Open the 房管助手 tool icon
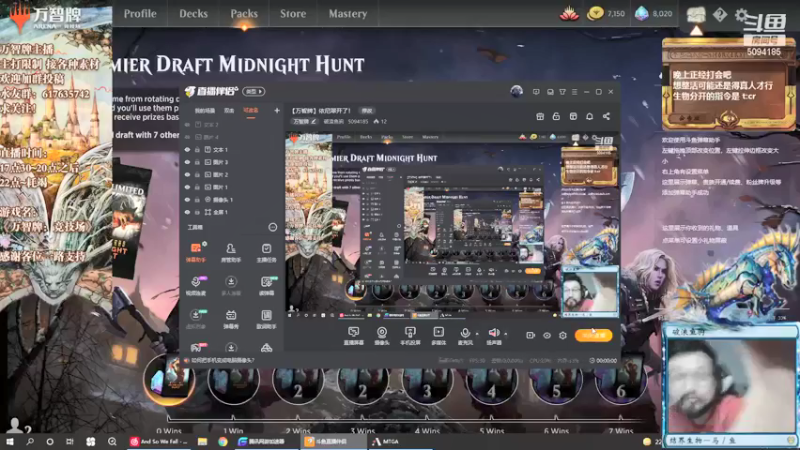Screen dimensions: 800x450 tap(231, 252)
